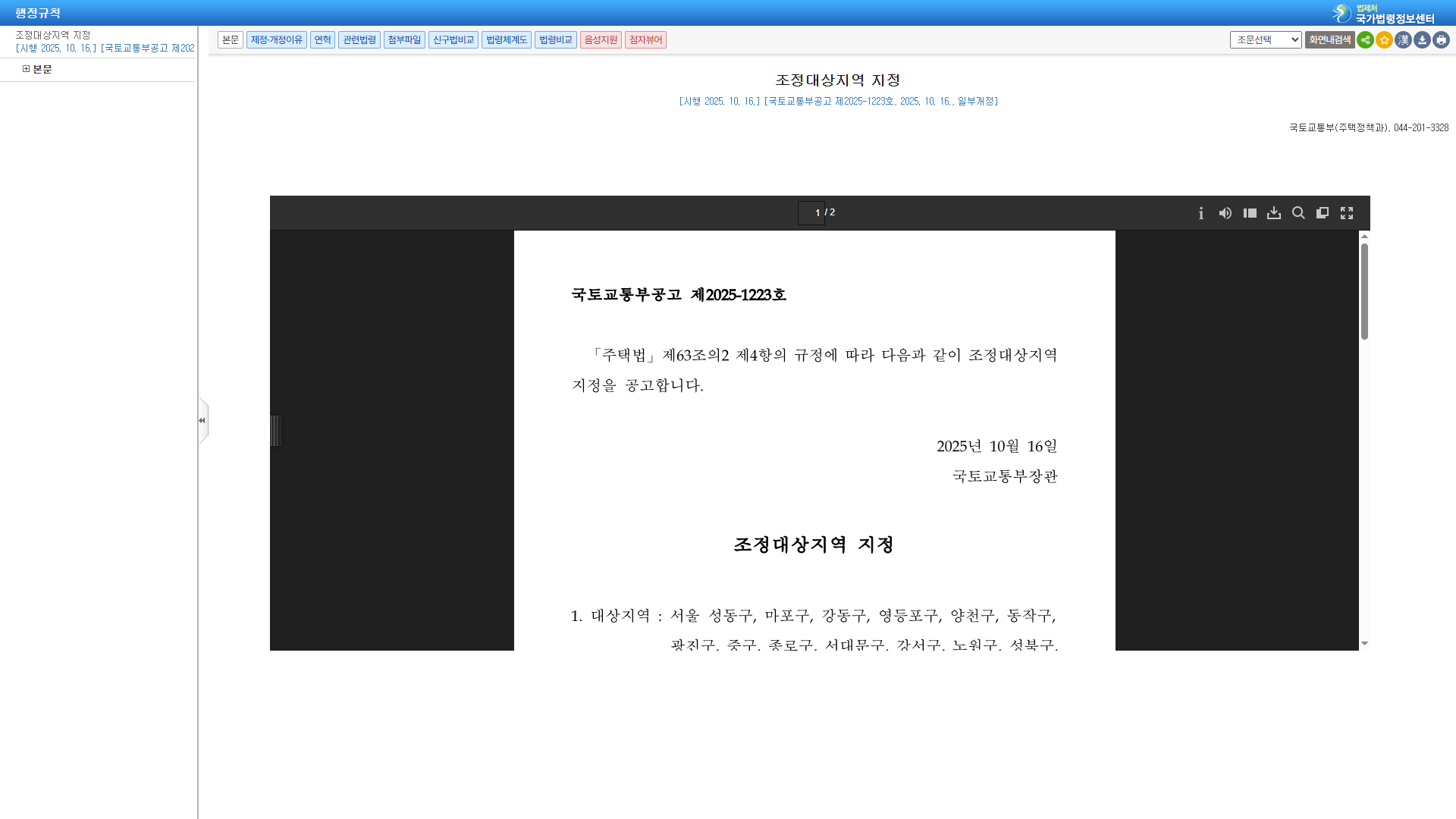Image resolution: width=1456 pixels, height=819 pixels.
Task: Click the speaker icon in the PDF toolbar
Action: [x=1225, y=213]
